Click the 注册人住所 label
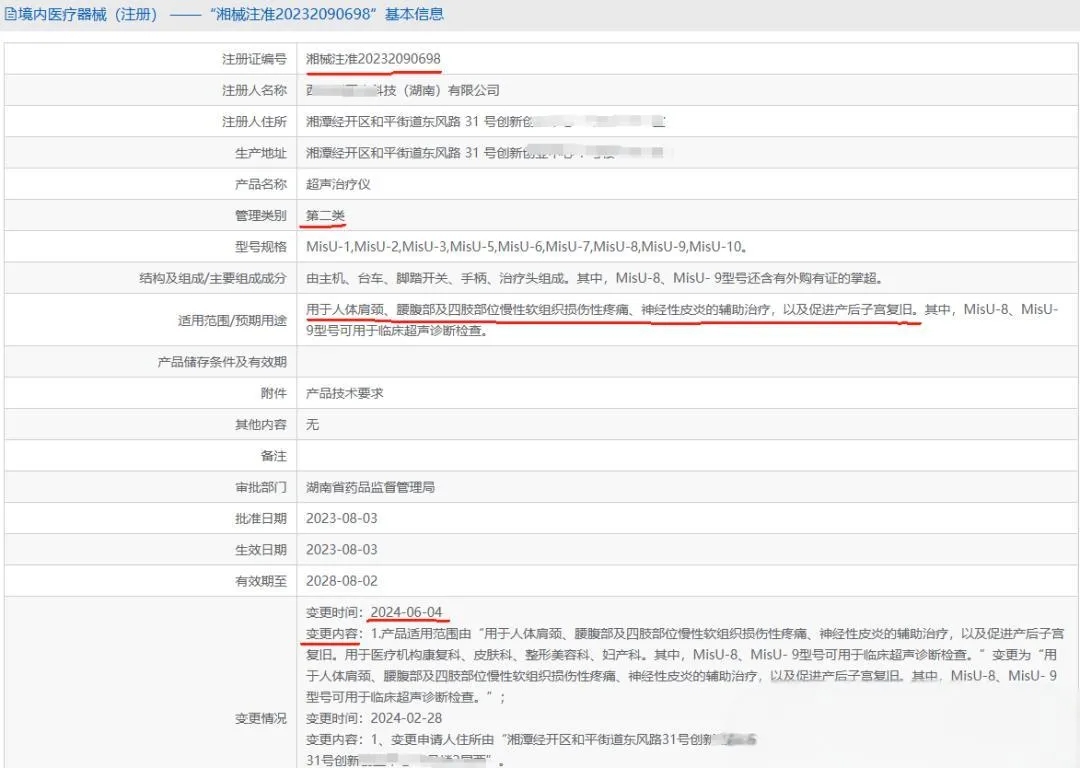This screenshot has height=768, width=1080. (254, 121)
